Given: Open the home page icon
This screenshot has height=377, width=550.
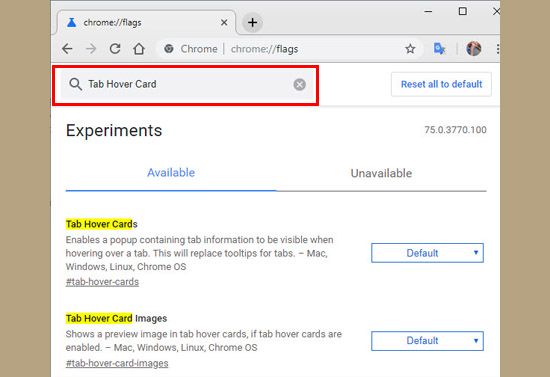Looking at the screenshot, I should click(x=139, y=49).
